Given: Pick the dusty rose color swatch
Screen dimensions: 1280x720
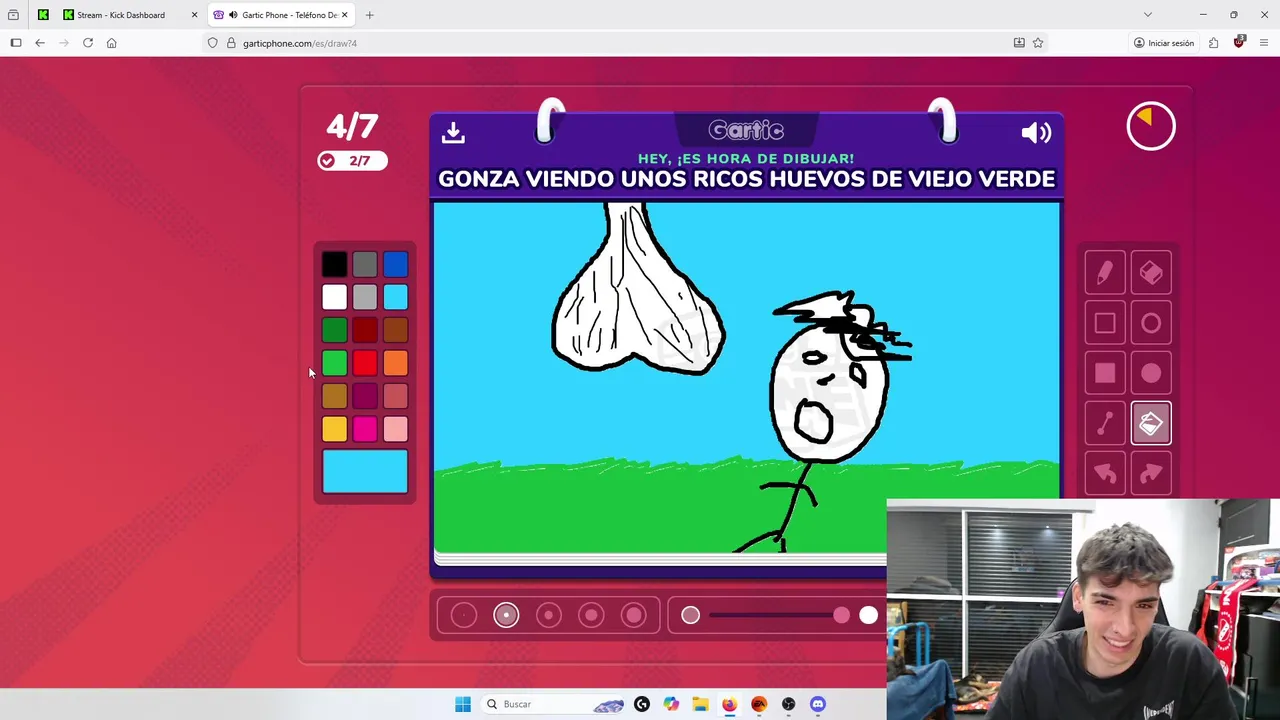Looking at the screenshot, I should (395, 396).
